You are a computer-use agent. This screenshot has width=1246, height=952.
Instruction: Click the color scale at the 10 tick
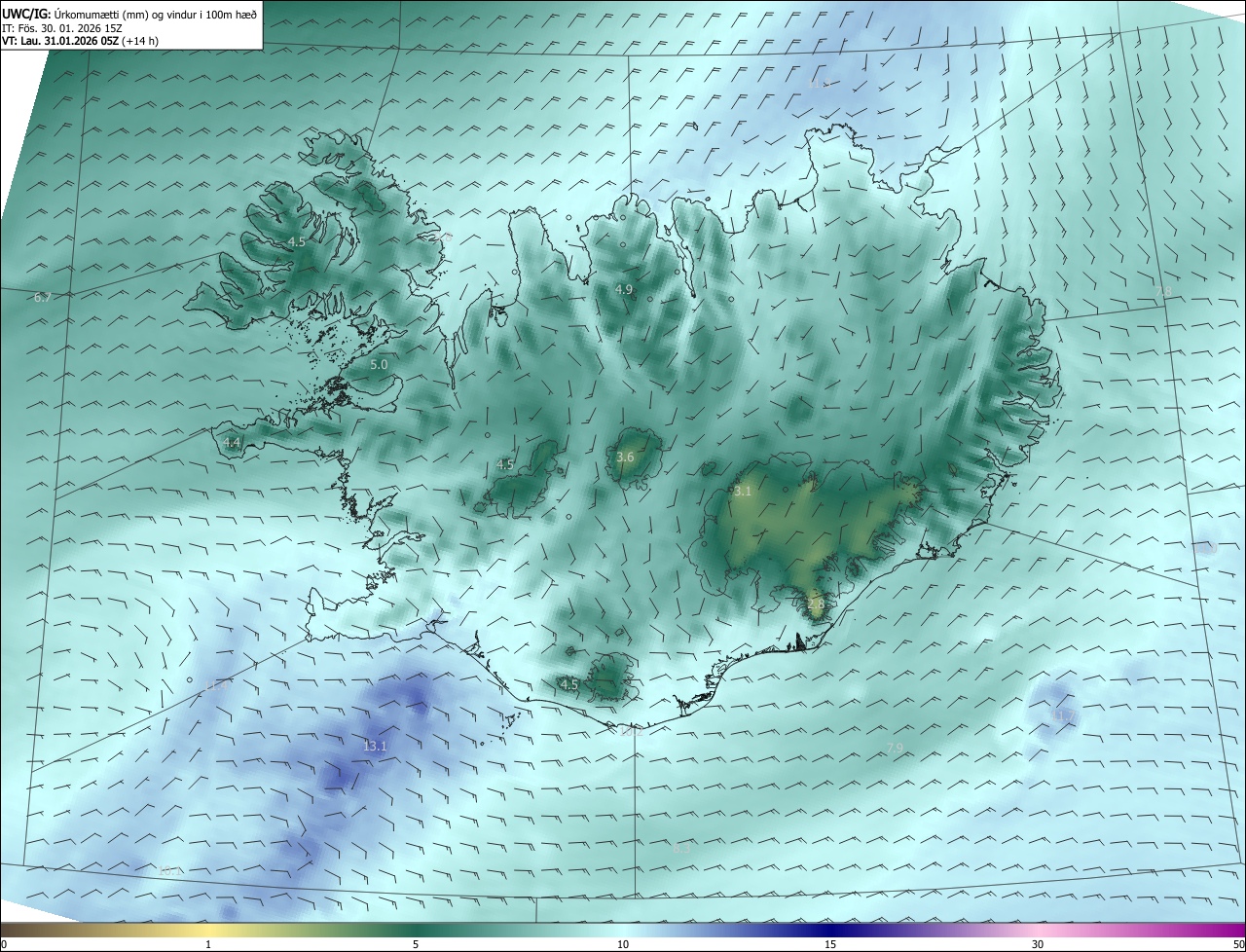point(623,944)
